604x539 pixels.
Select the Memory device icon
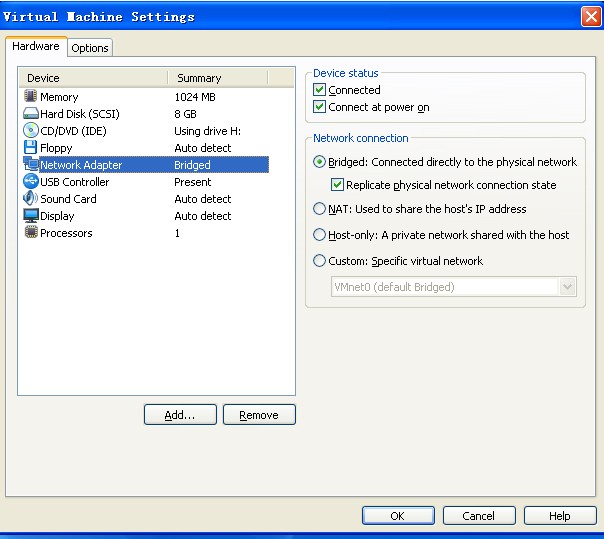pos(30,97)
